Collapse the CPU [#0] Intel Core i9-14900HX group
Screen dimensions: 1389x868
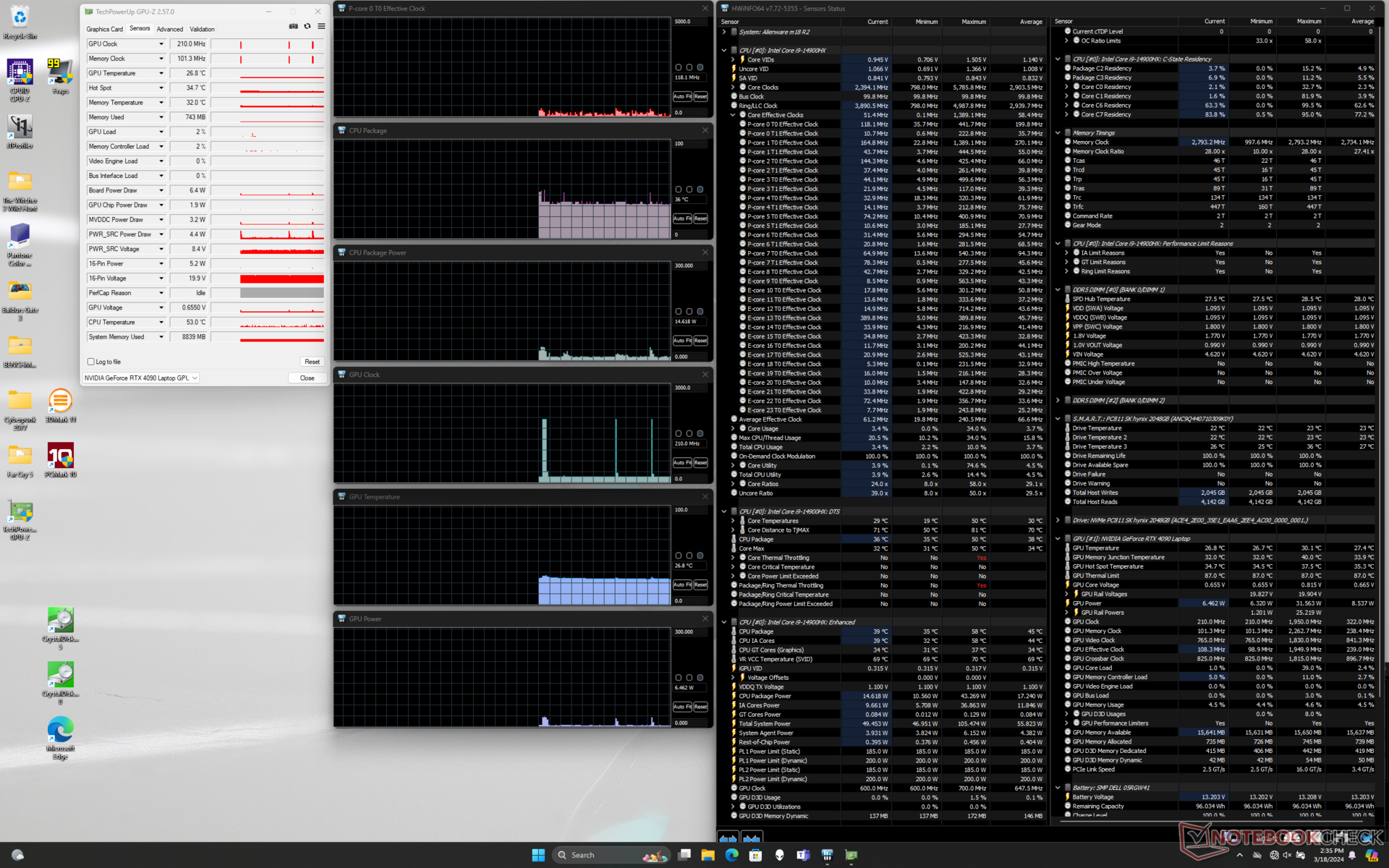[x=724, y=51]
